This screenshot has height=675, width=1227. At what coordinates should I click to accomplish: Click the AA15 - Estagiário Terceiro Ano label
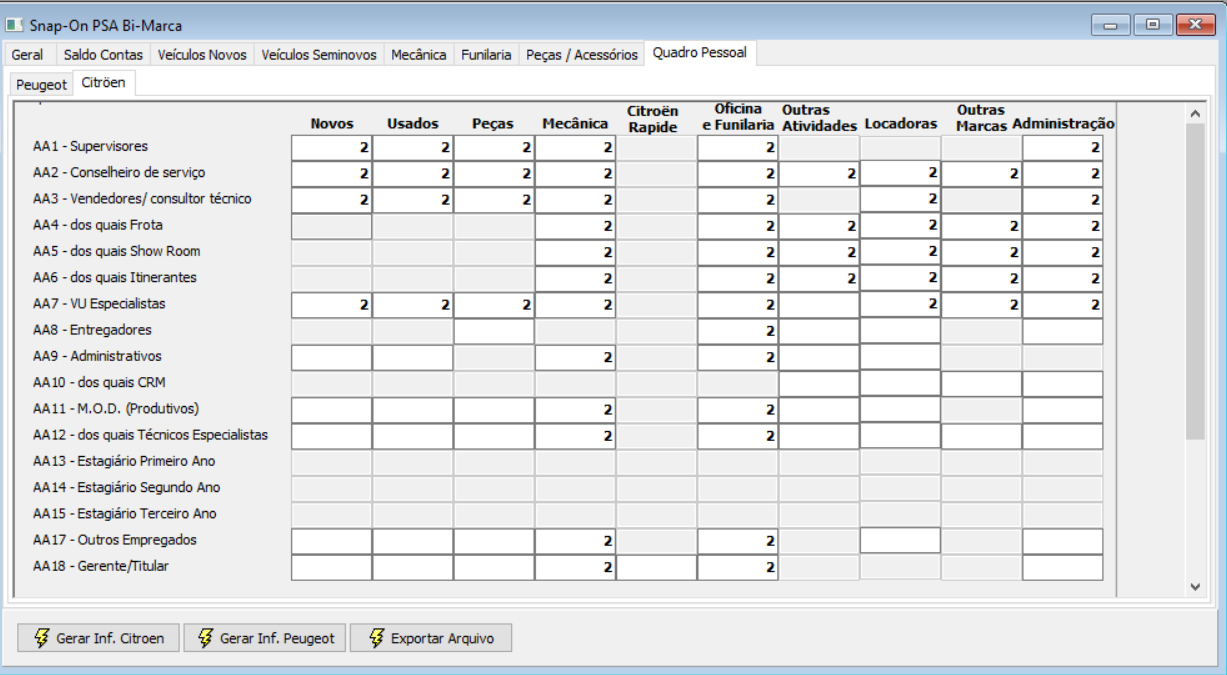pos(125,513)
